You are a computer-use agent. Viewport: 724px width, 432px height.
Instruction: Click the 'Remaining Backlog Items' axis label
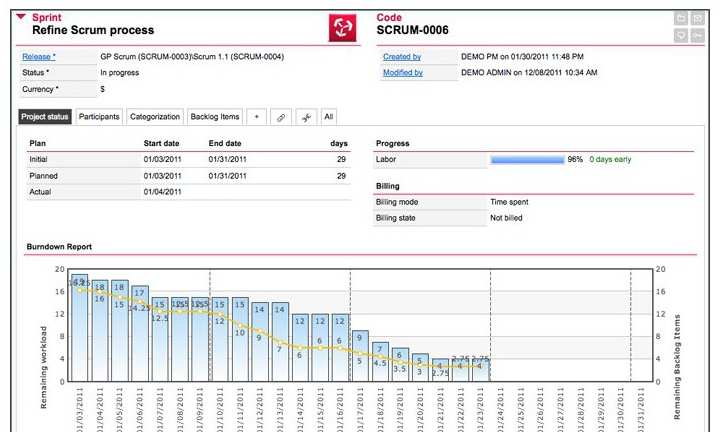click(x=677, y=367)
